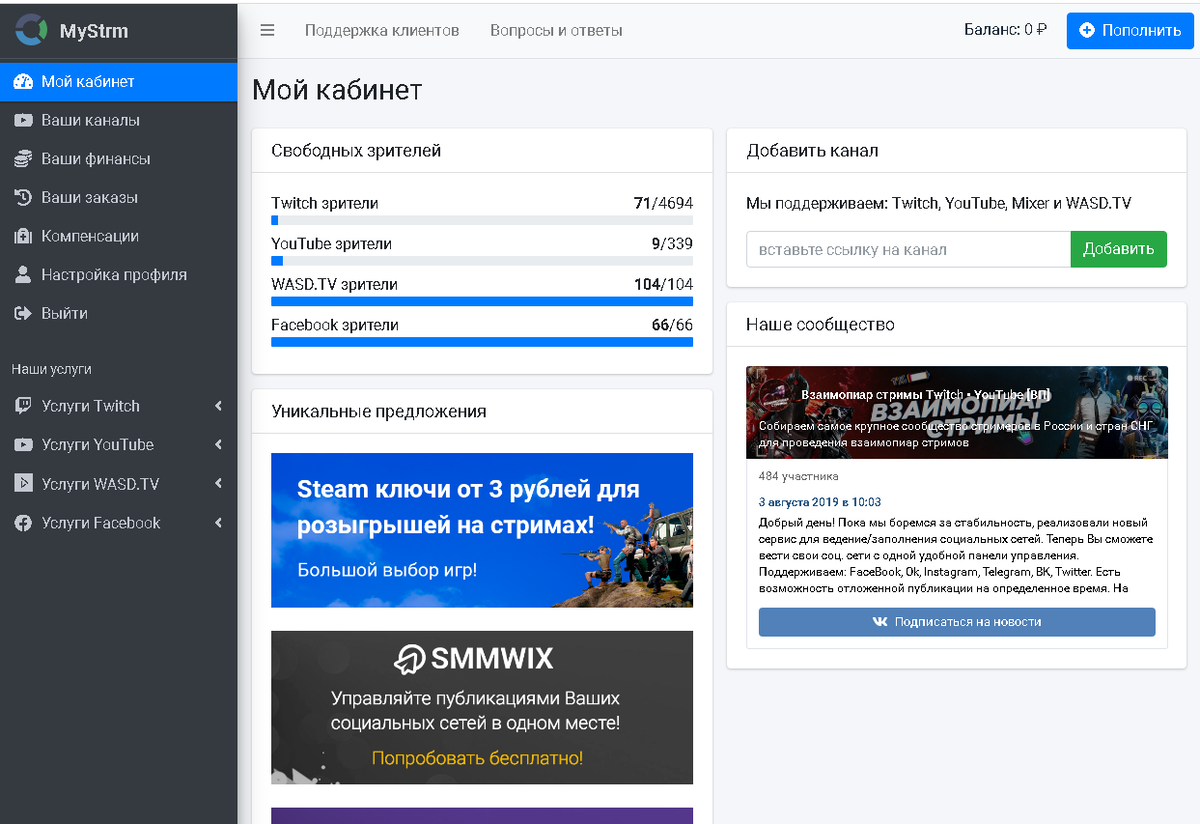1200x824 pixels.
Task: Click VK logo on subscribe button
Action: (880, 622)
